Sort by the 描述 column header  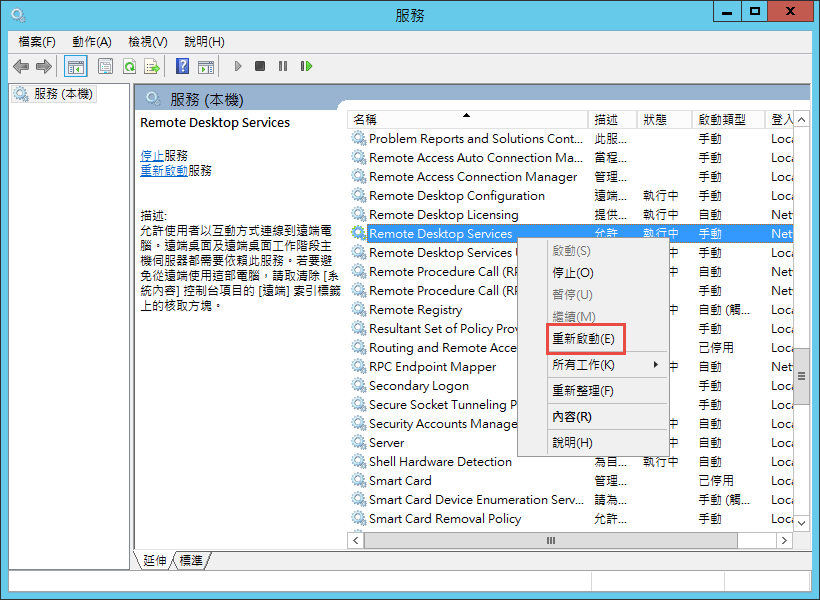click(612, 119)
